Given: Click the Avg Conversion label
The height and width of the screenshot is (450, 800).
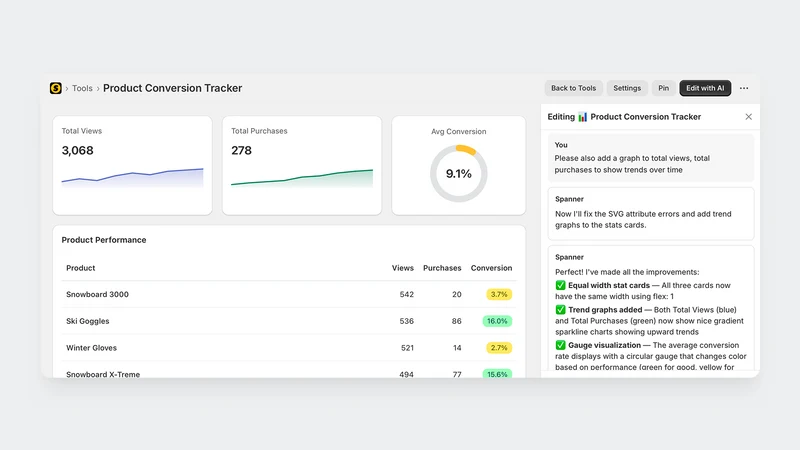Looking at the screenshot, I should coord(459,132).
